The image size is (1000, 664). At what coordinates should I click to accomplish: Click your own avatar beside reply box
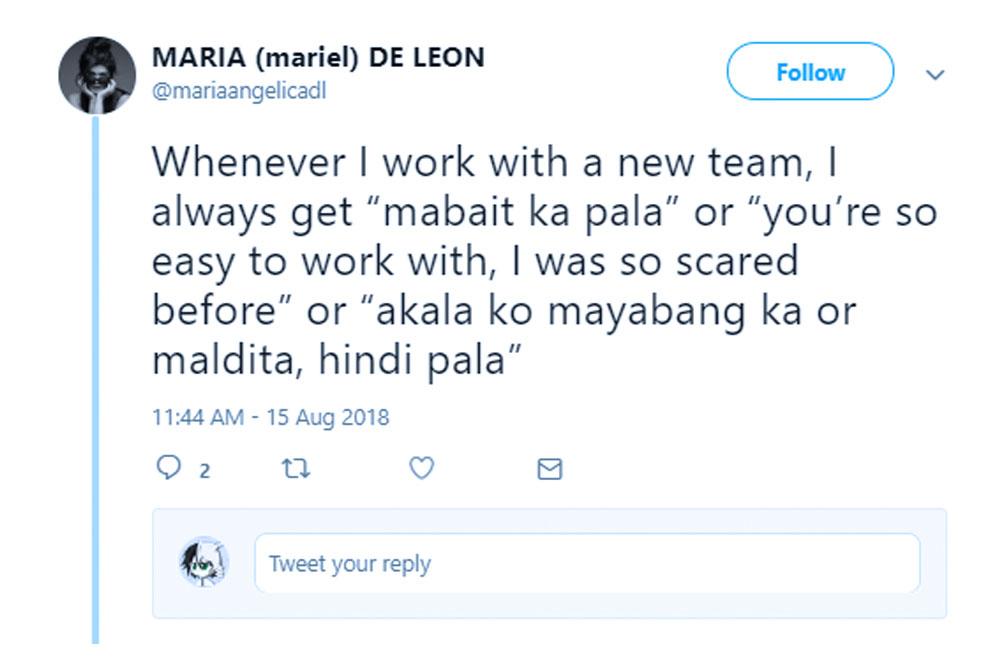(202, 562)
